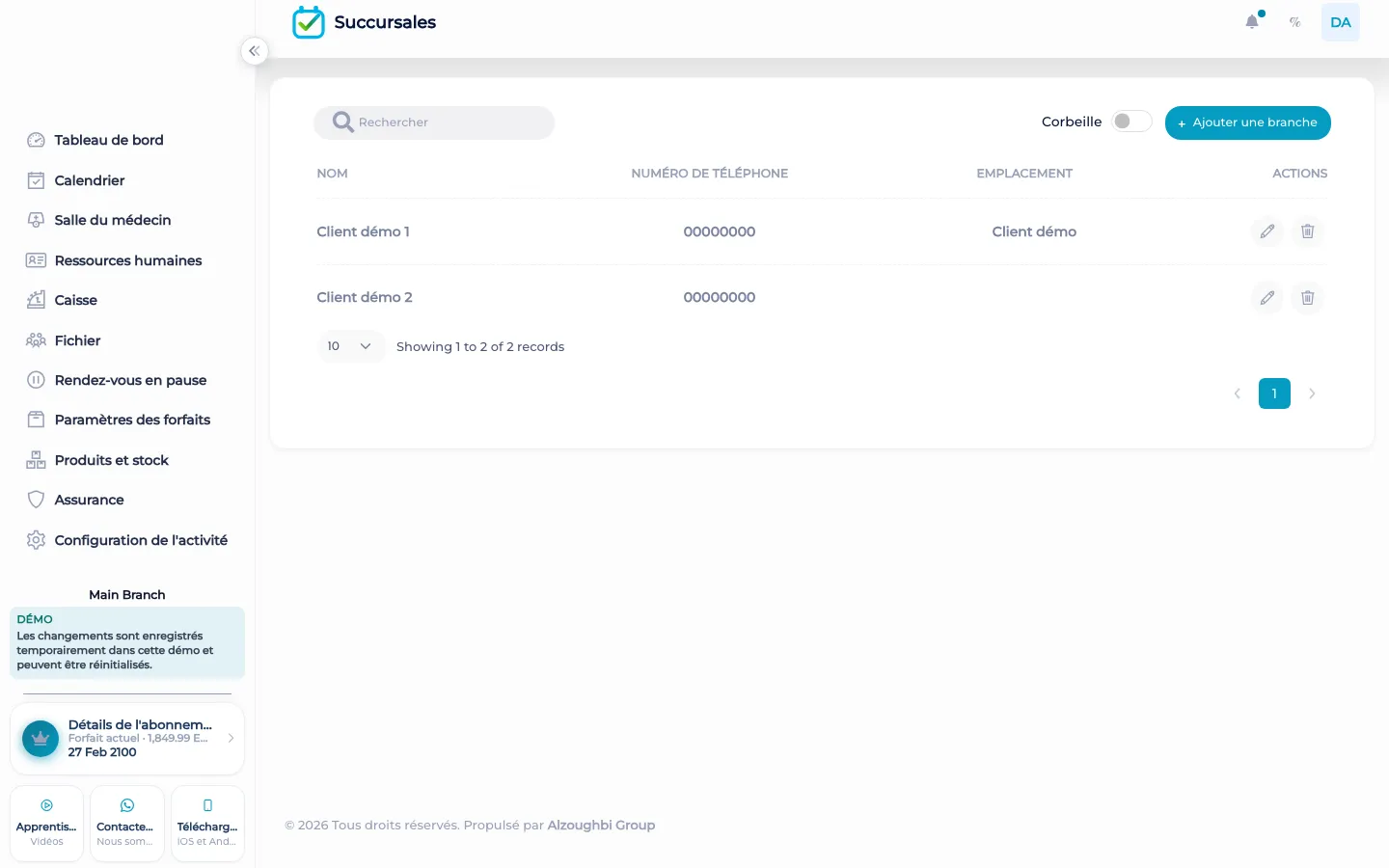Click the crown subscription icon
Screen dimensions: 1389x868
pyautogui.click(x=41, y=739)
